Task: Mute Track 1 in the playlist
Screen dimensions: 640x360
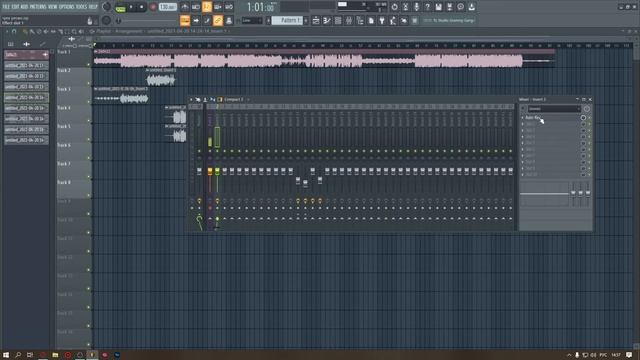Action: point(89,64)
